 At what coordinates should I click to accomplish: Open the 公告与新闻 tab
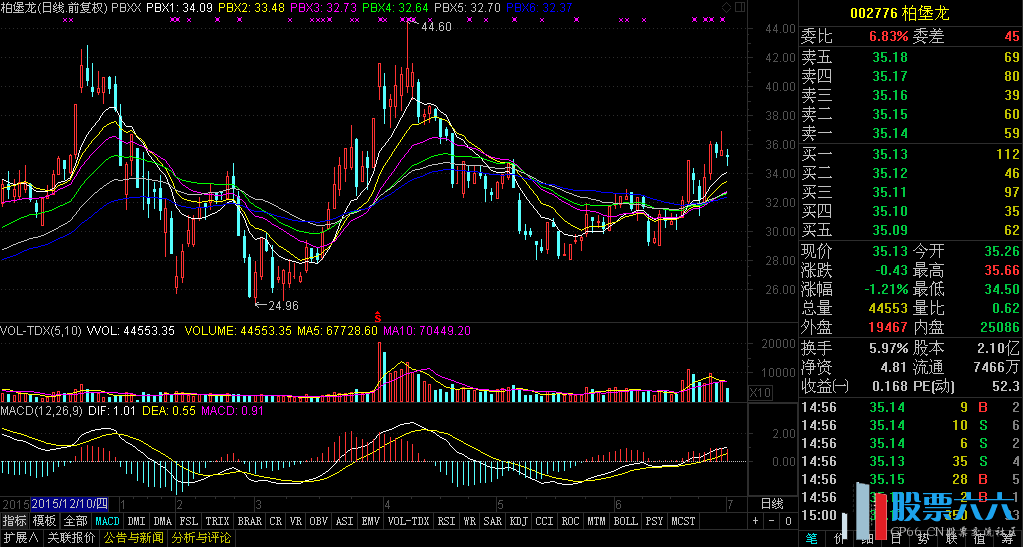pos(133,537)
